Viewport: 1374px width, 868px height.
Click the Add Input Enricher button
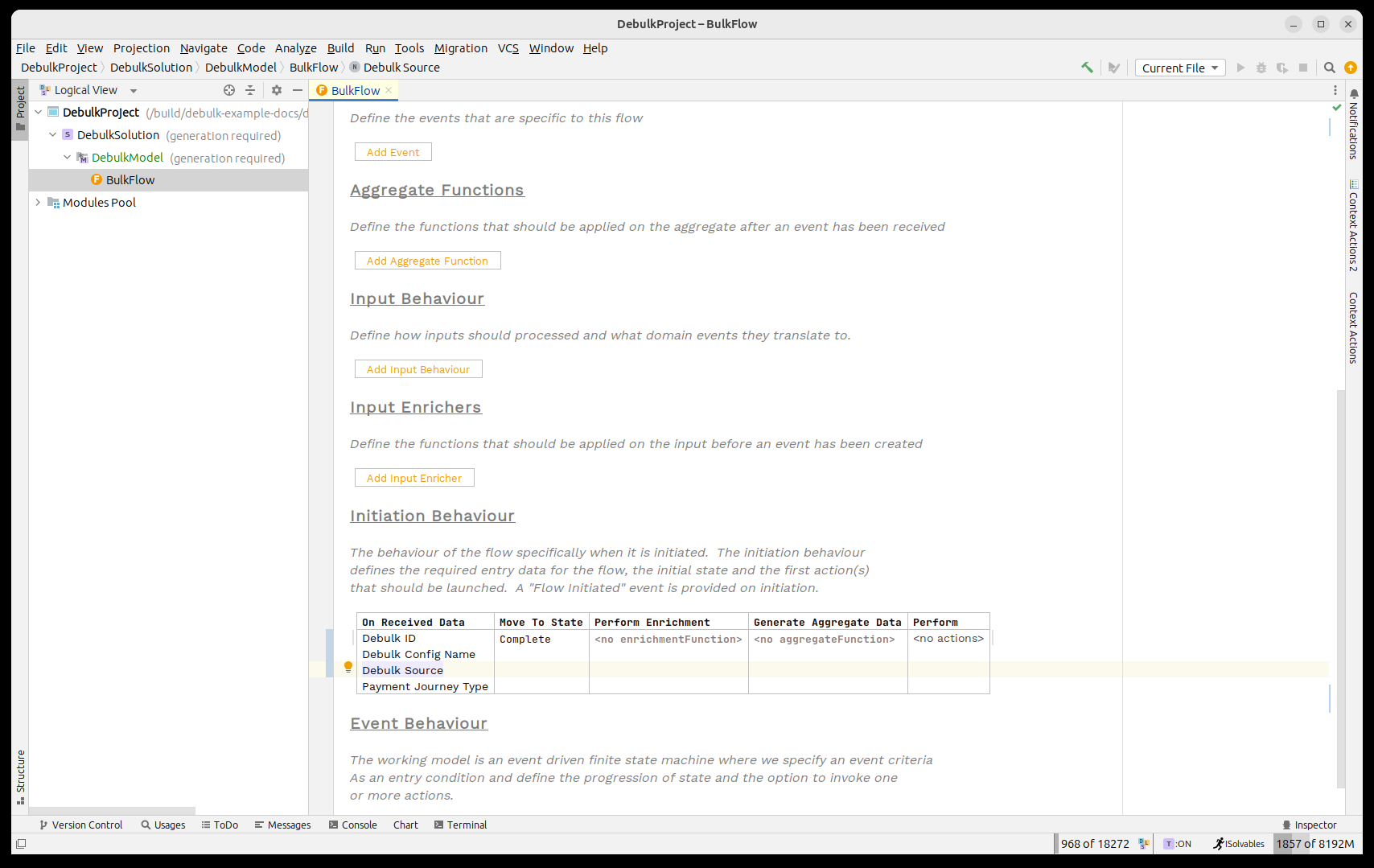point(414,478)
